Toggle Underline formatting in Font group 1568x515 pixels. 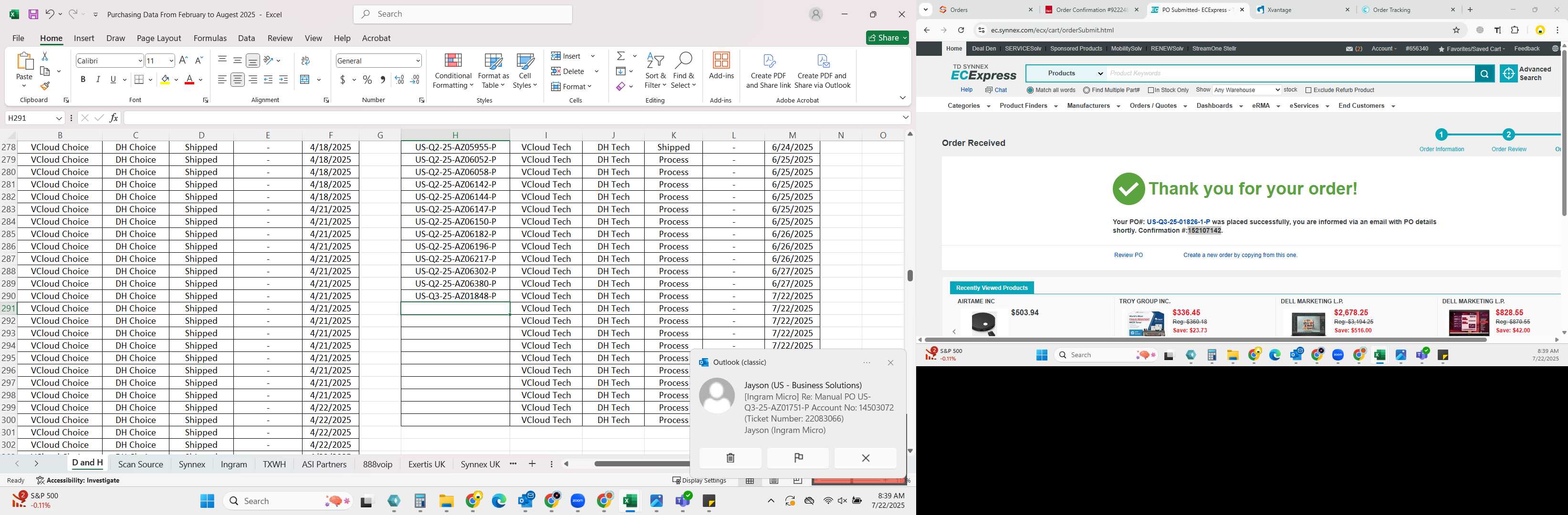[x=113, y=80]
